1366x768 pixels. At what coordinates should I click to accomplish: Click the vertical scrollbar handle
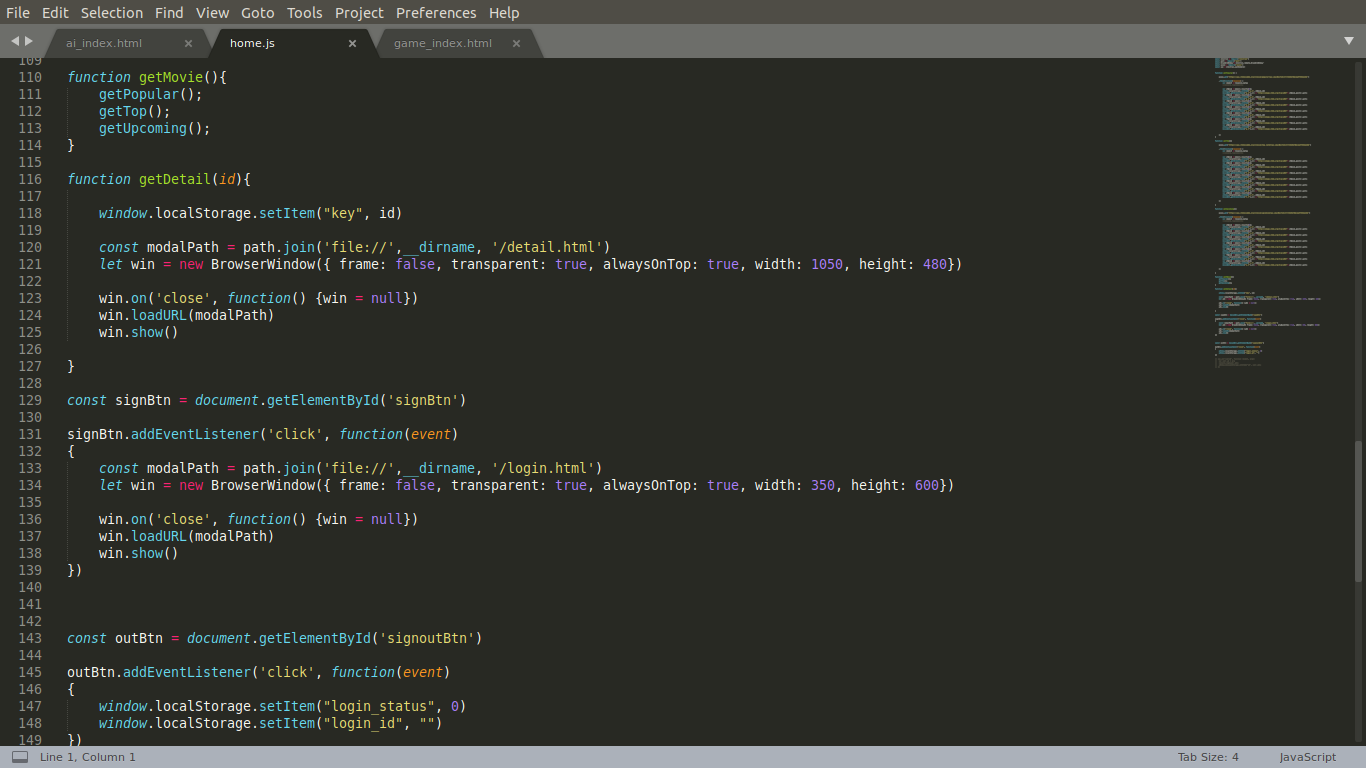pos(1358,511)
